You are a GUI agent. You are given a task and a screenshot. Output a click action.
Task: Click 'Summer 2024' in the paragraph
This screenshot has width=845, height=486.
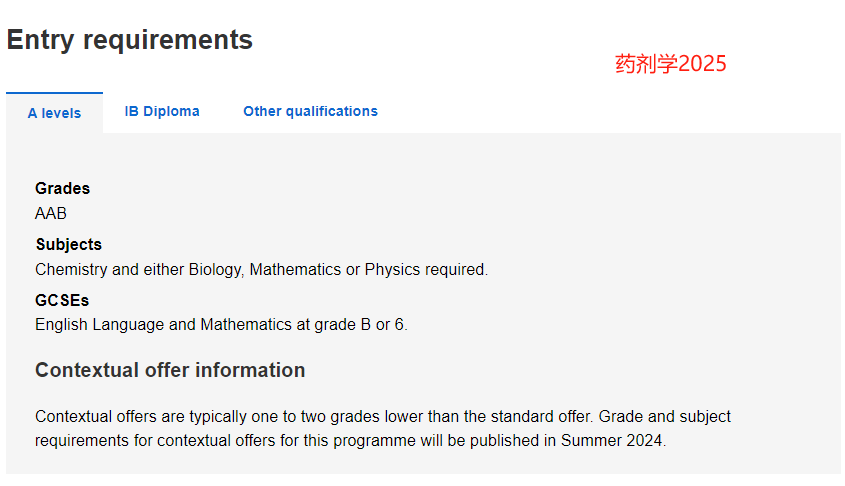click(612, 440)
